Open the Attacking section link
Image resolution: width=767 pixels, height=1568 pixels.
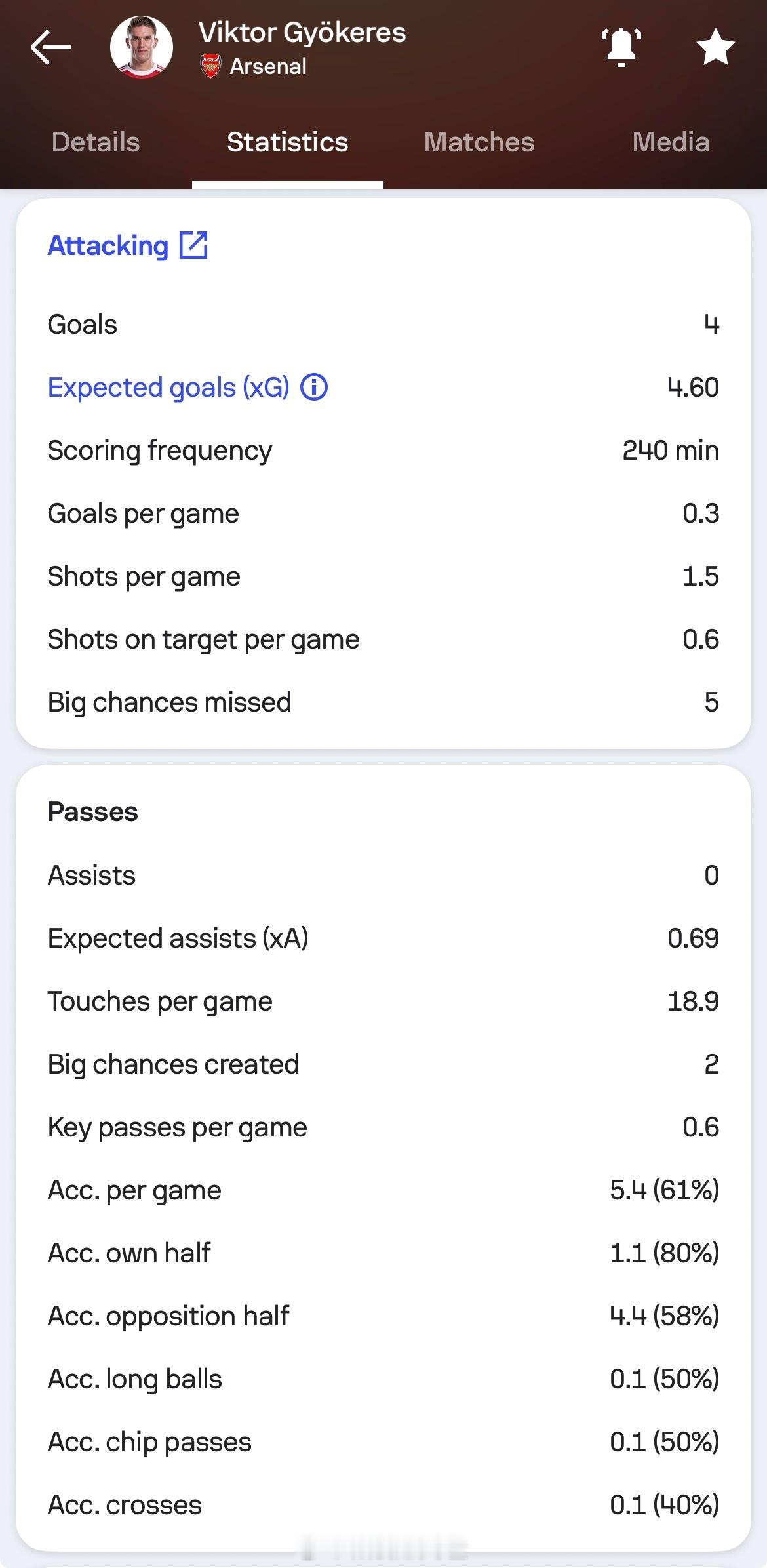tap(108, 246)
